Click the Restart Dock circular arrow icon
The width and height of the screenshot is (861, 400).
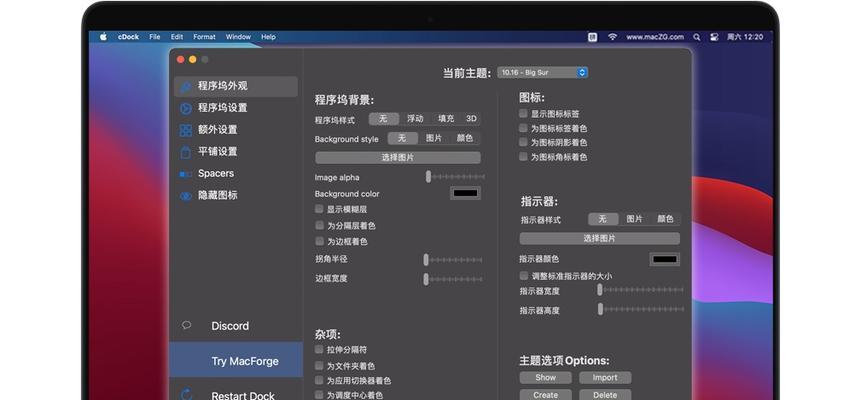(x=187, y=395)
